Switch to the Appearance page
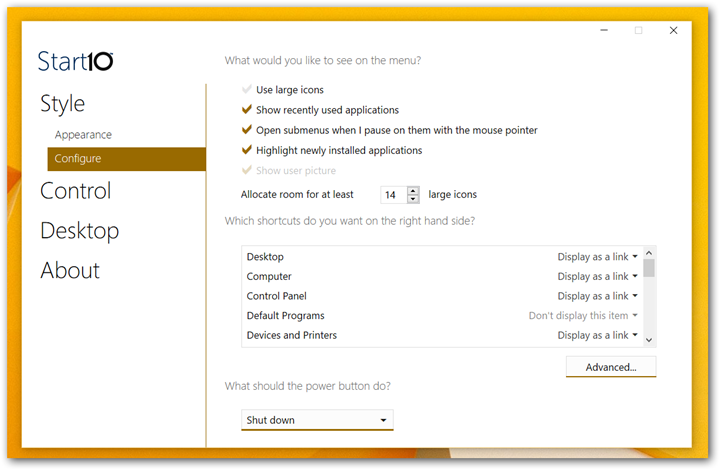This screenshot has width=720, height=470. pyautogui.click(x=83, y=134)
